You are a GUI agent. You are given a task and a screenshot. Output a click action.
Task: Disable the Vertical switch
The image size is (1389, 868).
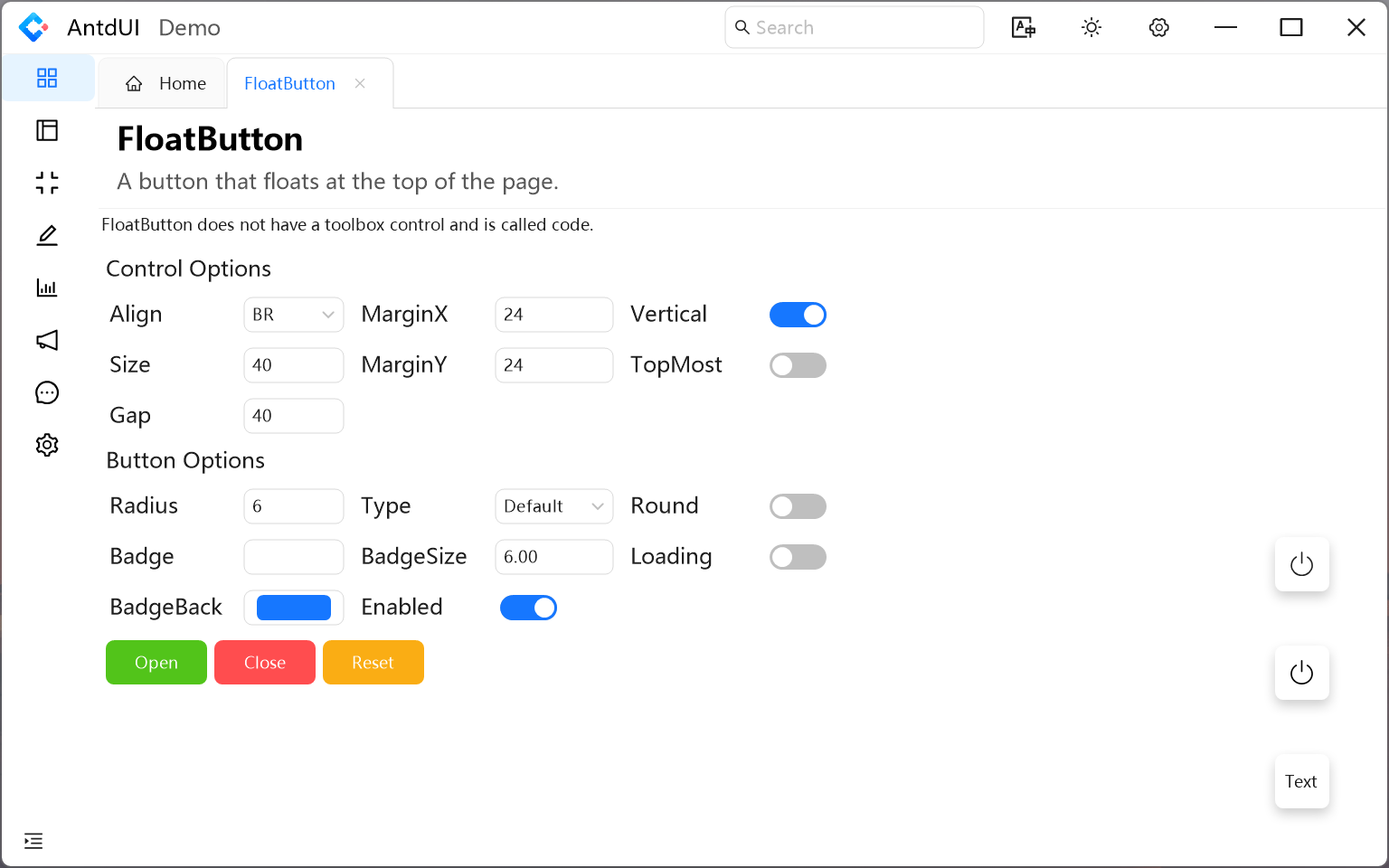pos(798,315)
